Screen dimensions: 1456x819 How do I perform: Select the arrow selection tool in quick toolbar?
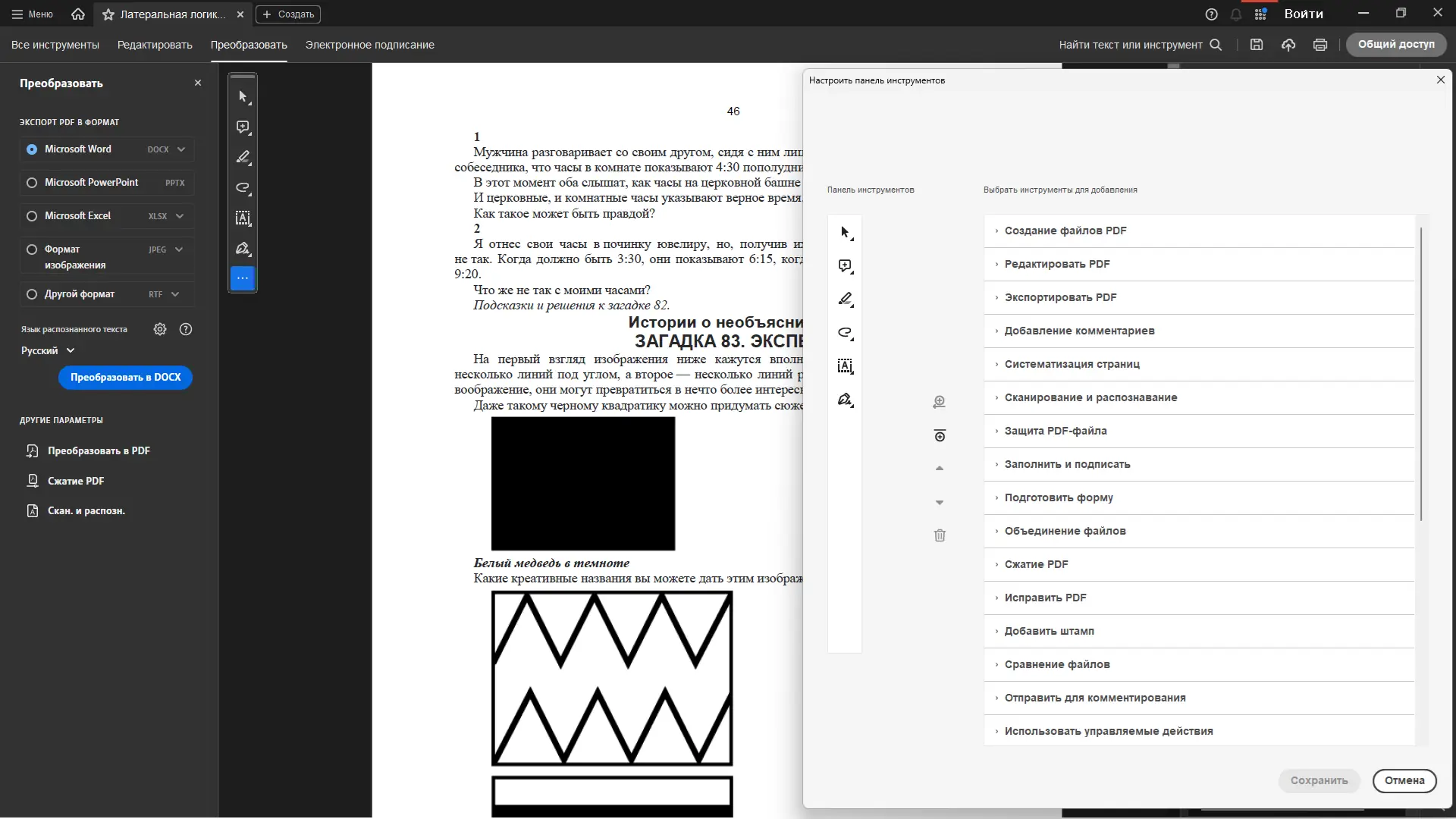coord(243,97)
